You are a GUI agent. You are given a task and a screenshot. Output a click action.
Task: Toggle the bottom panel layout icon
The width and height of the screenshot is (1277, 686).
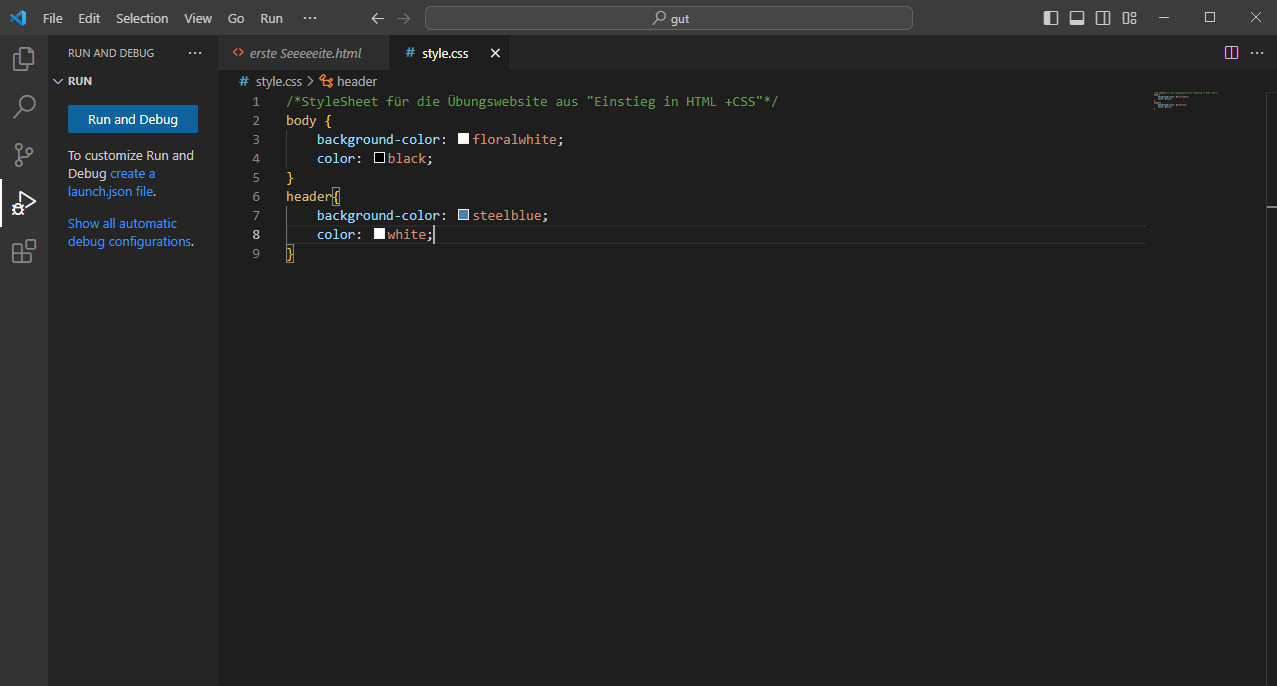coord(1077,18)
